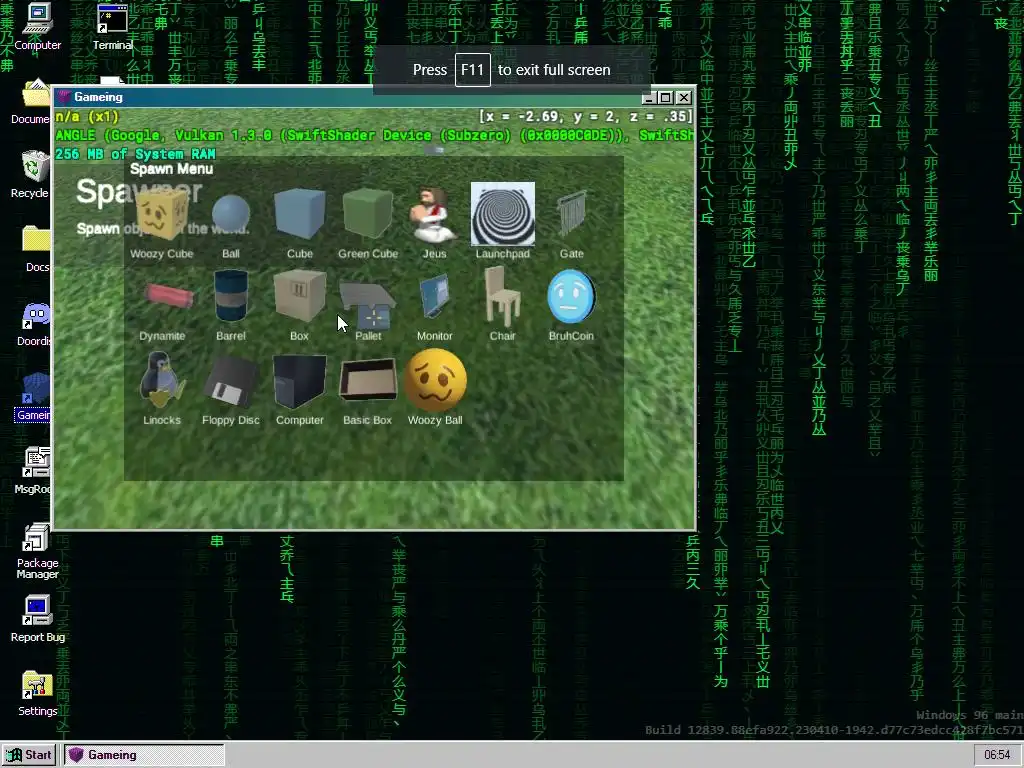Click the ANGLE Vulkan renderer info line

[x=374, y=135]
